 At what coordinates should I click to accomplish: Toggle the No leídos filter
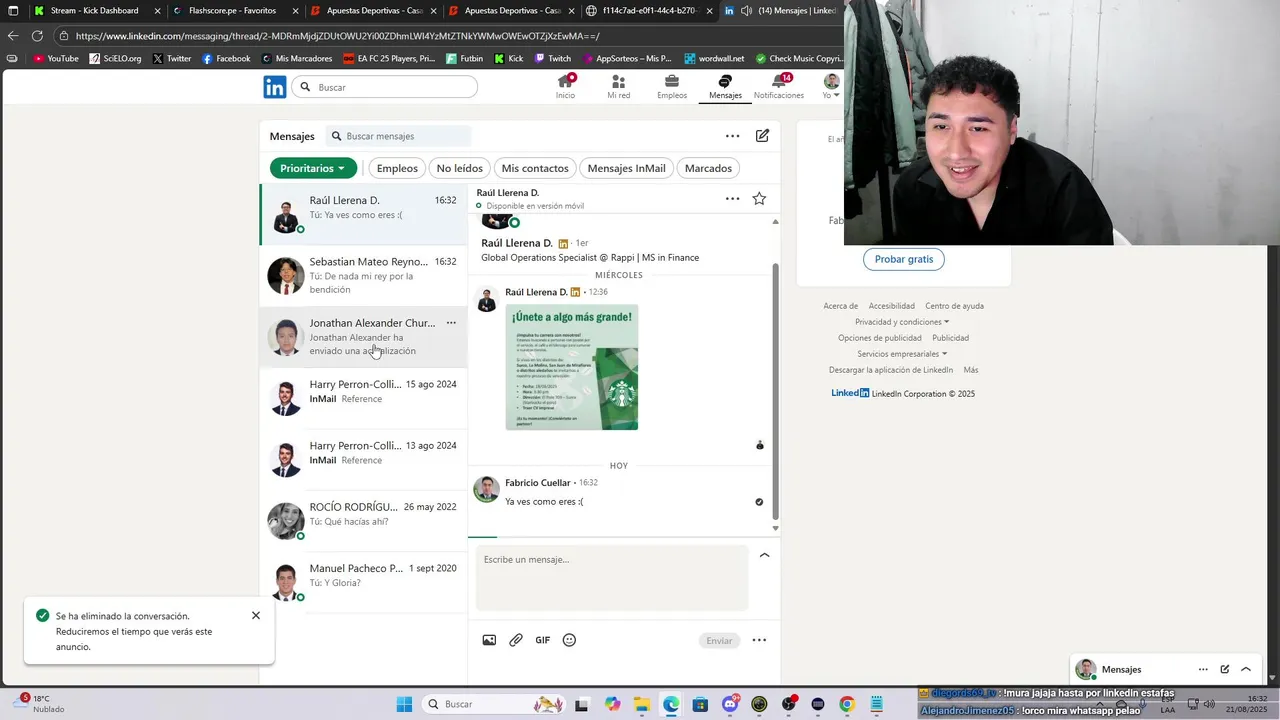tap(460, 168)
